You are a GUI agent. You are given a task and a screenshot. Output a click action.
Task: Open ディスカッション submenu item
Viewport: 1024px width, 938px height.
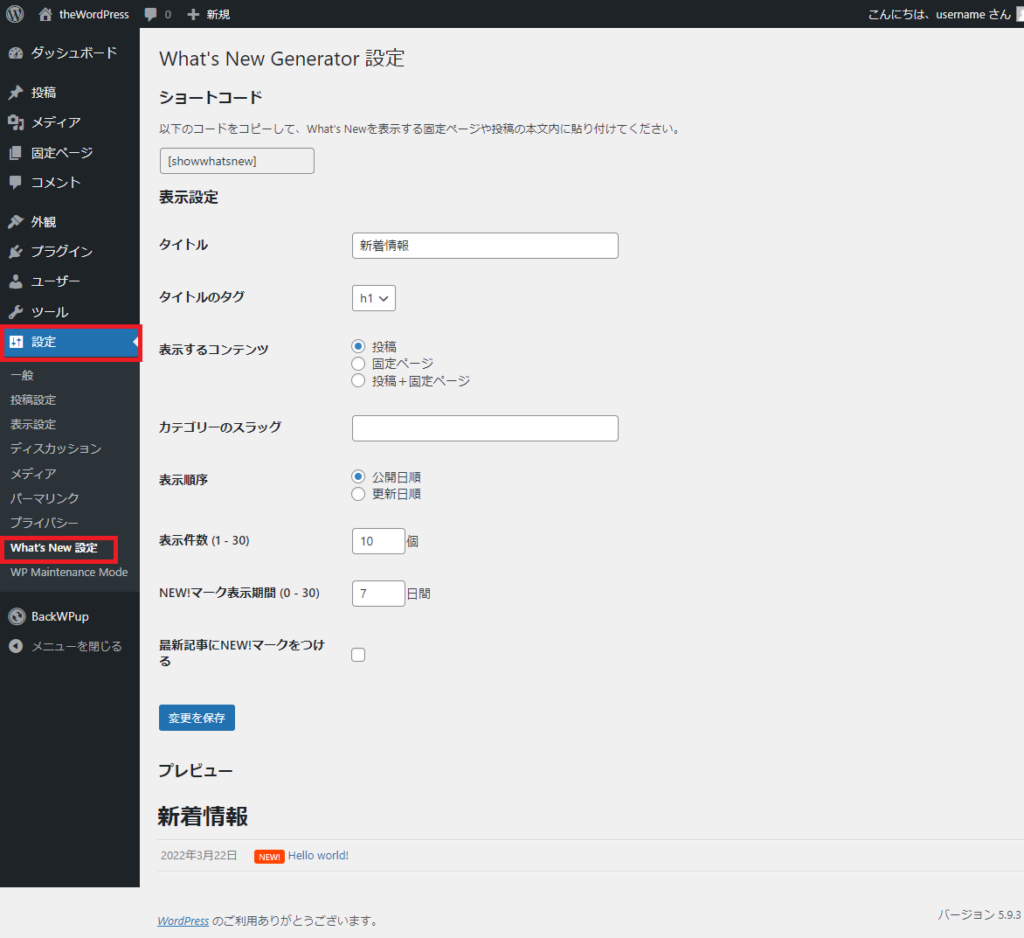click(x=56, y=449)
